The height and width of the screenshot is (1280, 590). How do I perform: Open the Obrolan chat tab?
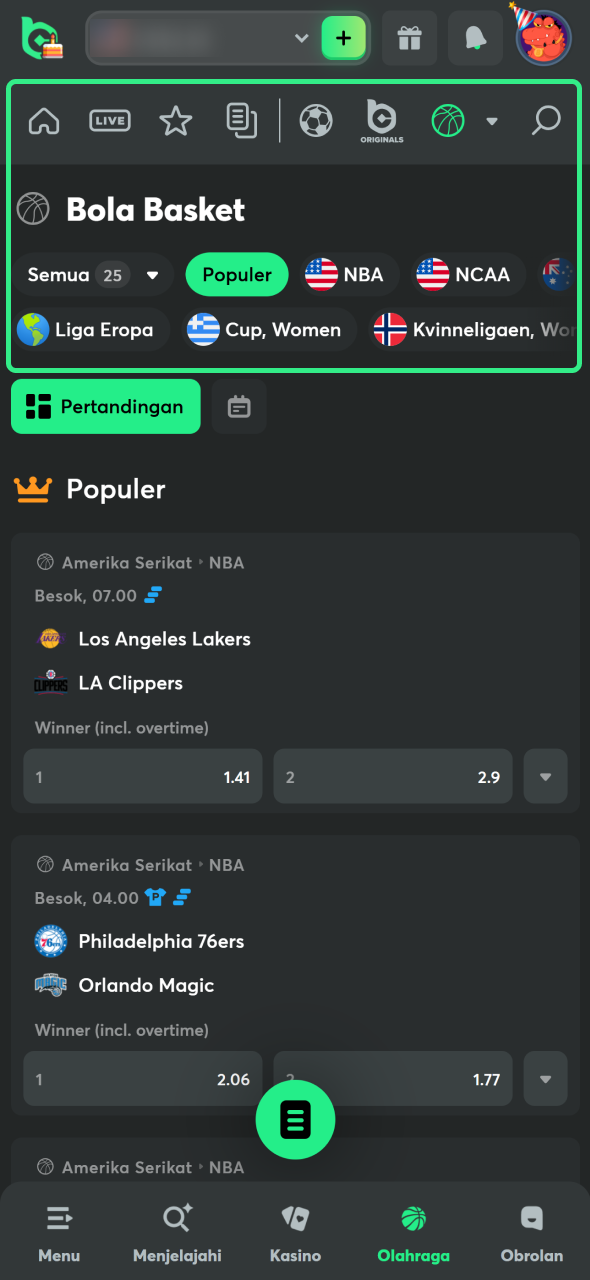(x=532, y=1234)
